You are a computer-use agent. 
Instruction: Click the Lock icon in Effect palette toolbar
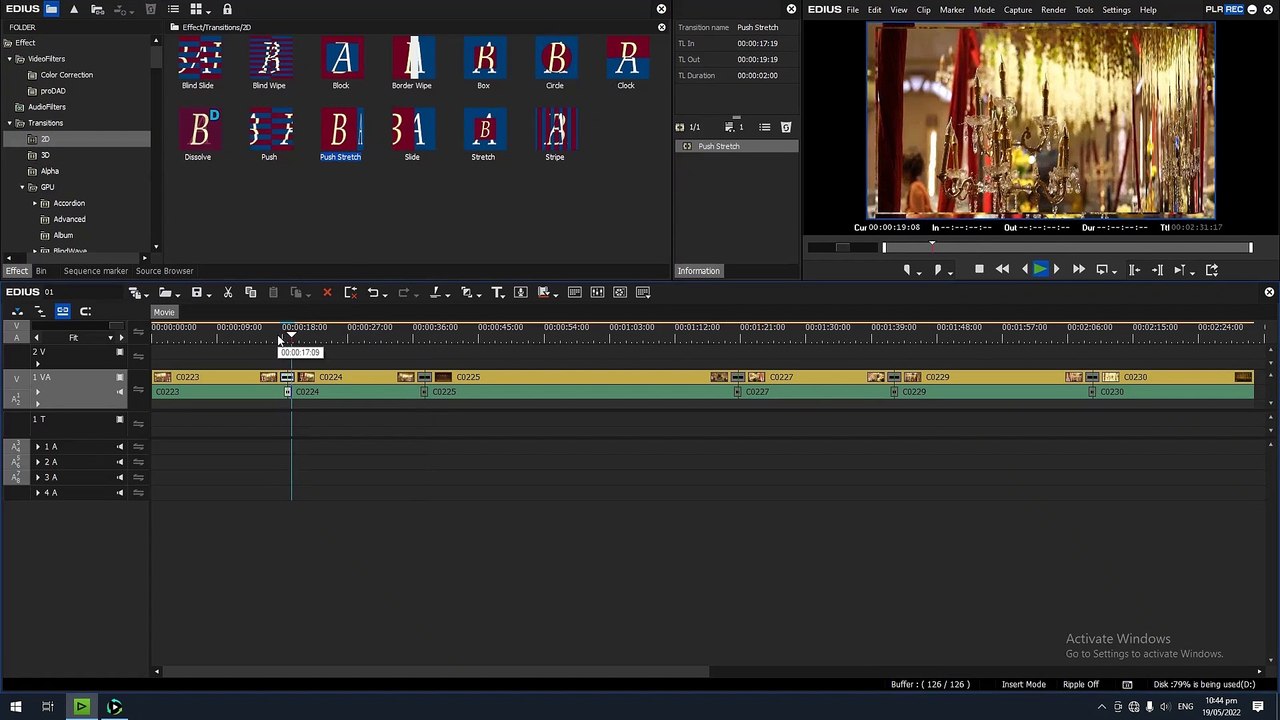227,9
